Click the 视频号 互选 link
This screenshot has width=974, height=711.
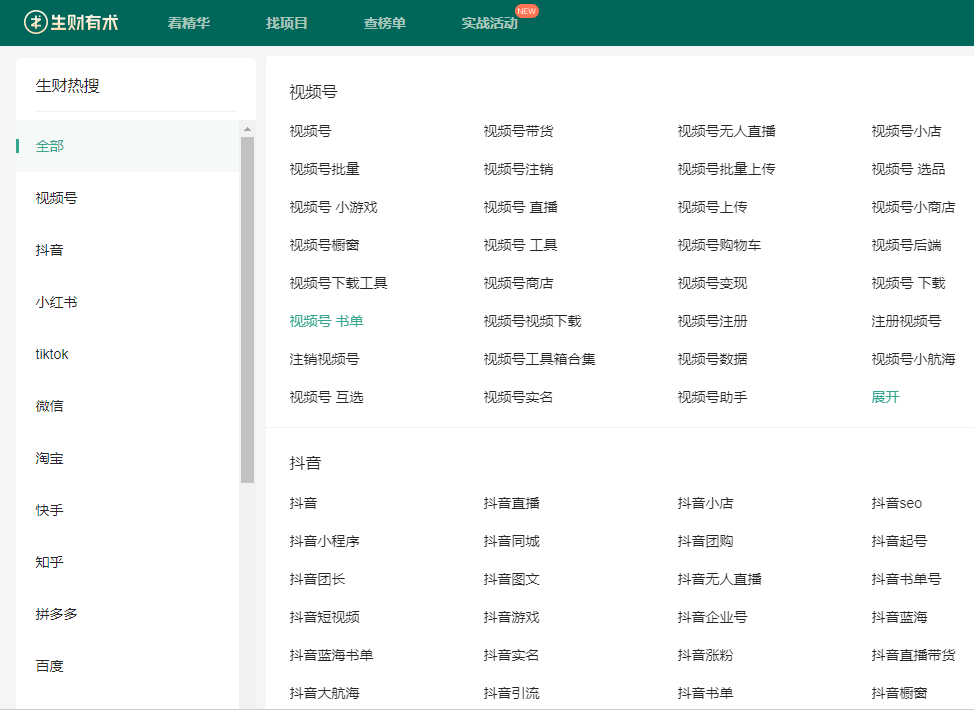pos(327,397)
